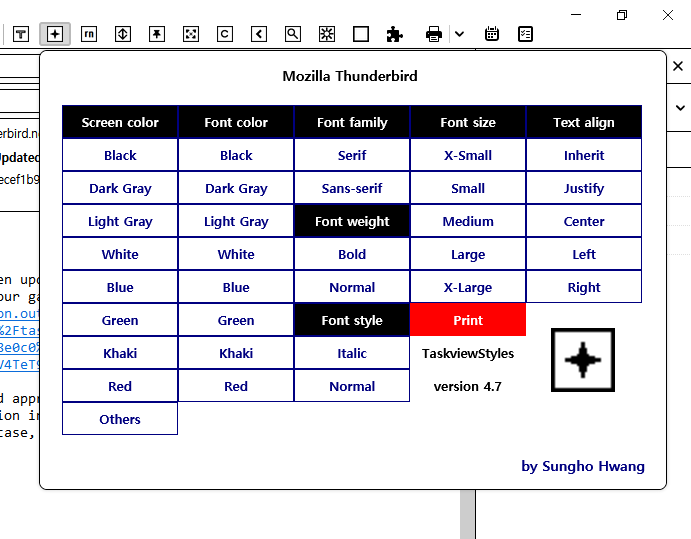
Task: Open Others under Screen color
Action: (120, 419)
